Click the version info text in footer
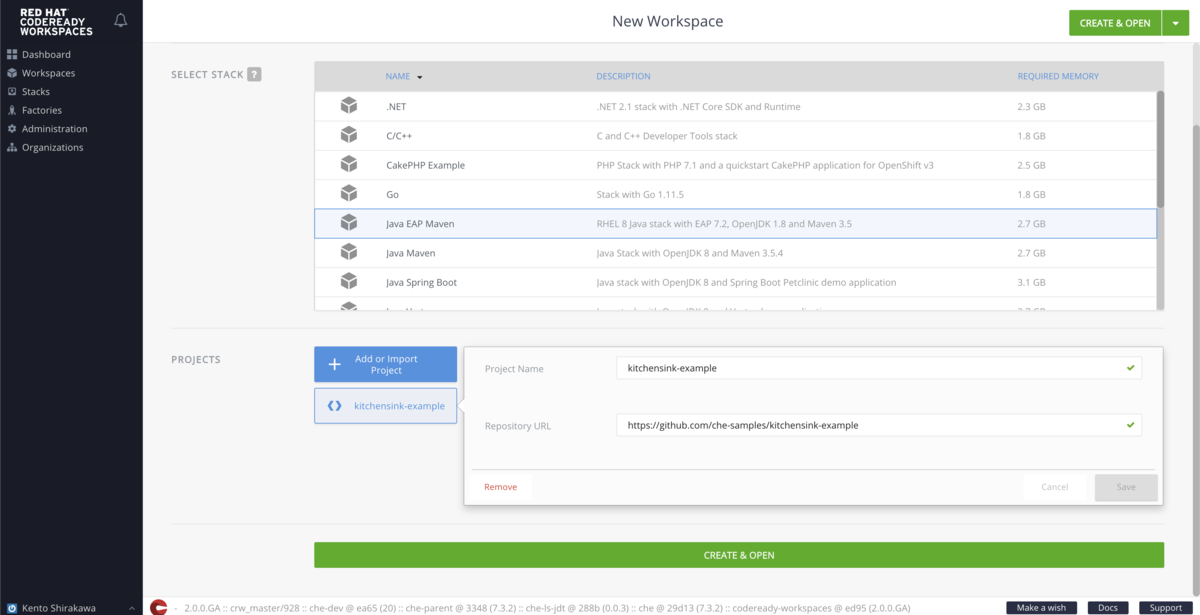This screenshot has height=615, width=1200. click(x=547, y=608)
